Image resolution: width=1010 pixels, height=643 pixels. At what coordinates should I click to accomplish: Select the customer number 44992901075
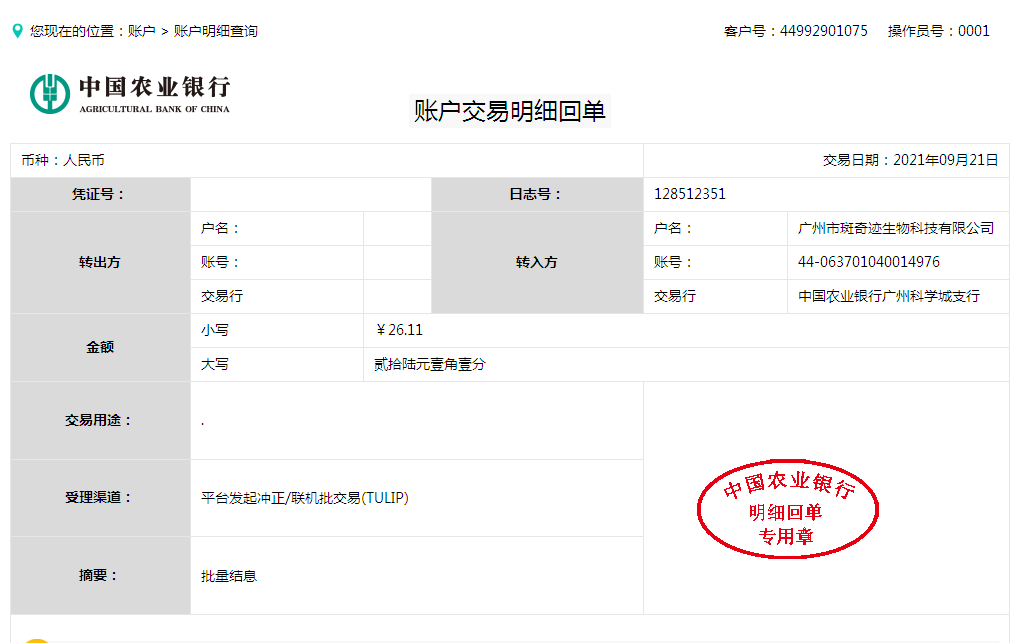[823, 31]
